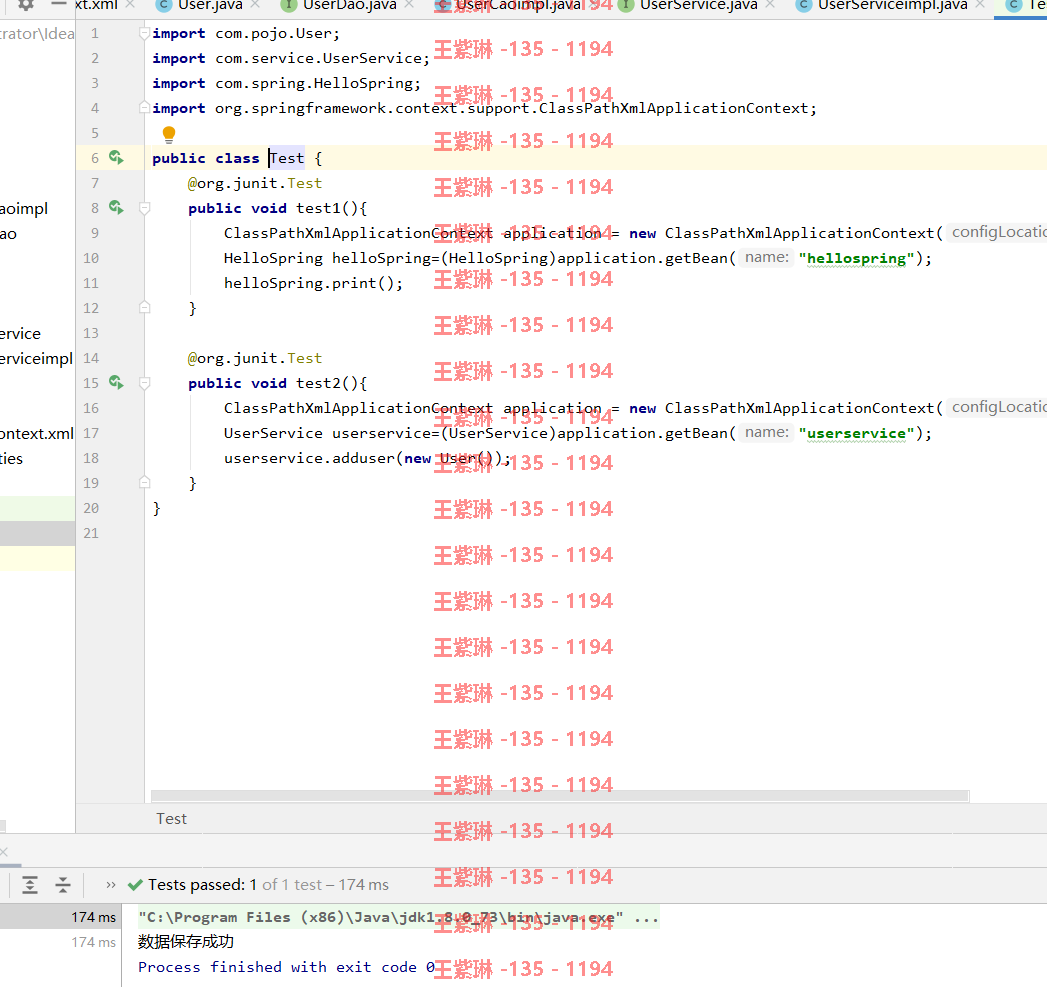This screenshot has width=1047, height=987.
Task: Click 'Process finished with exit code 0'
Action: (x=286, y=967)
